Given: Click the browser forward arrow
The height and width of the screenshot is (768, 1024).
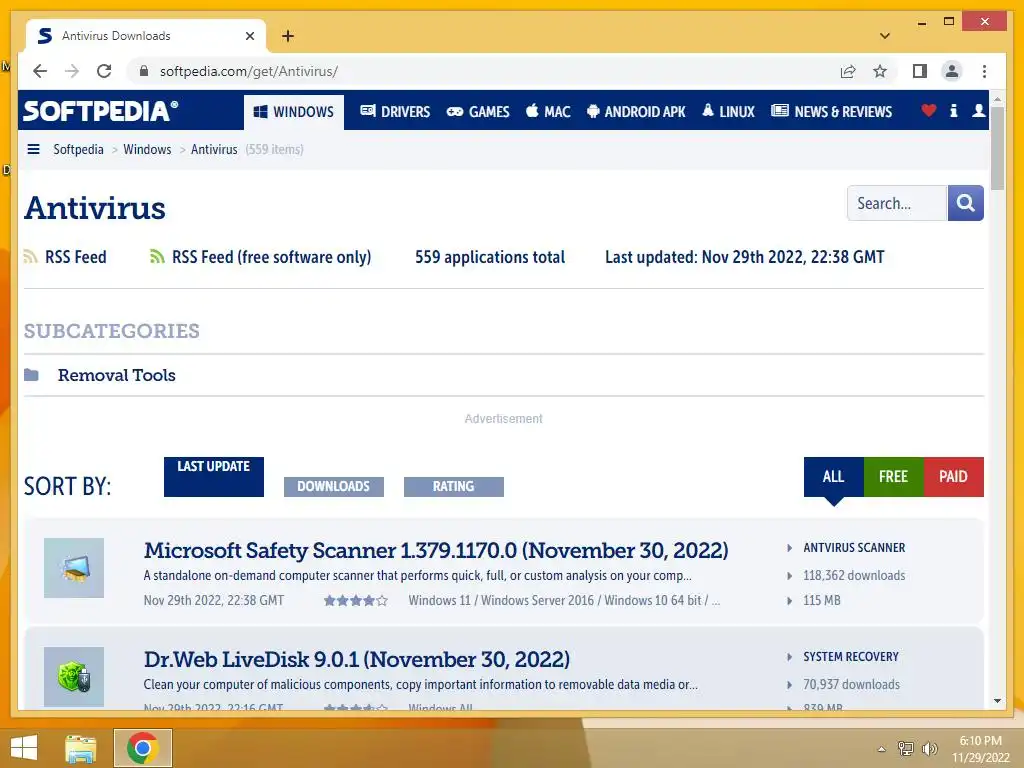Looking at the screenshot, I should 72,71.
